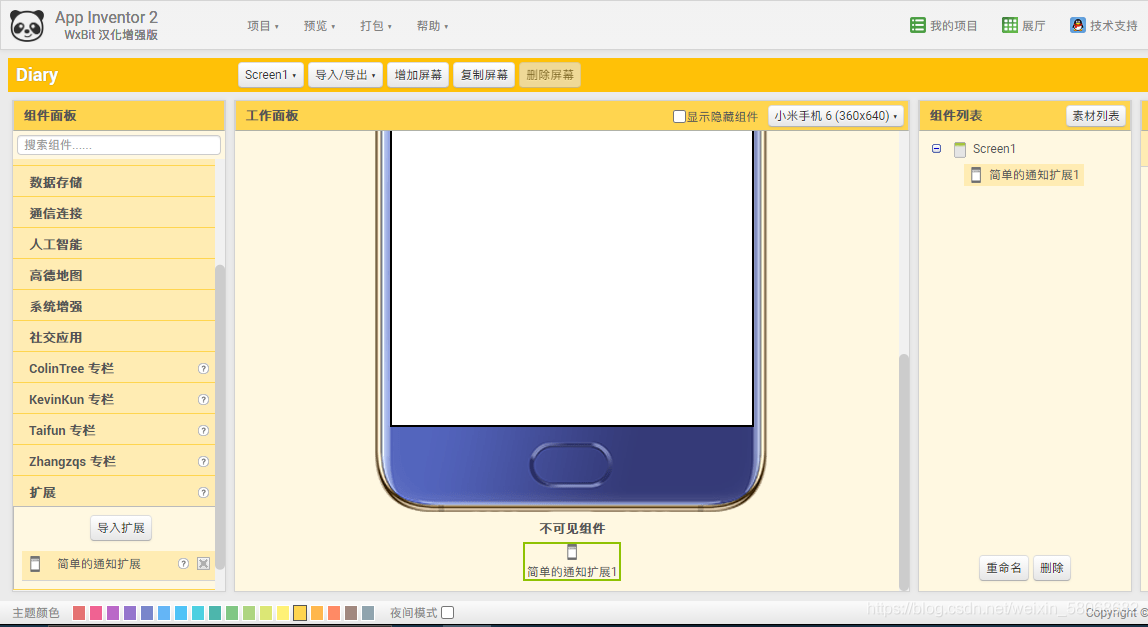Click the help icon beside 扩展 category
This screenshot has width=1148, height=627.
[x=203, y=491]
